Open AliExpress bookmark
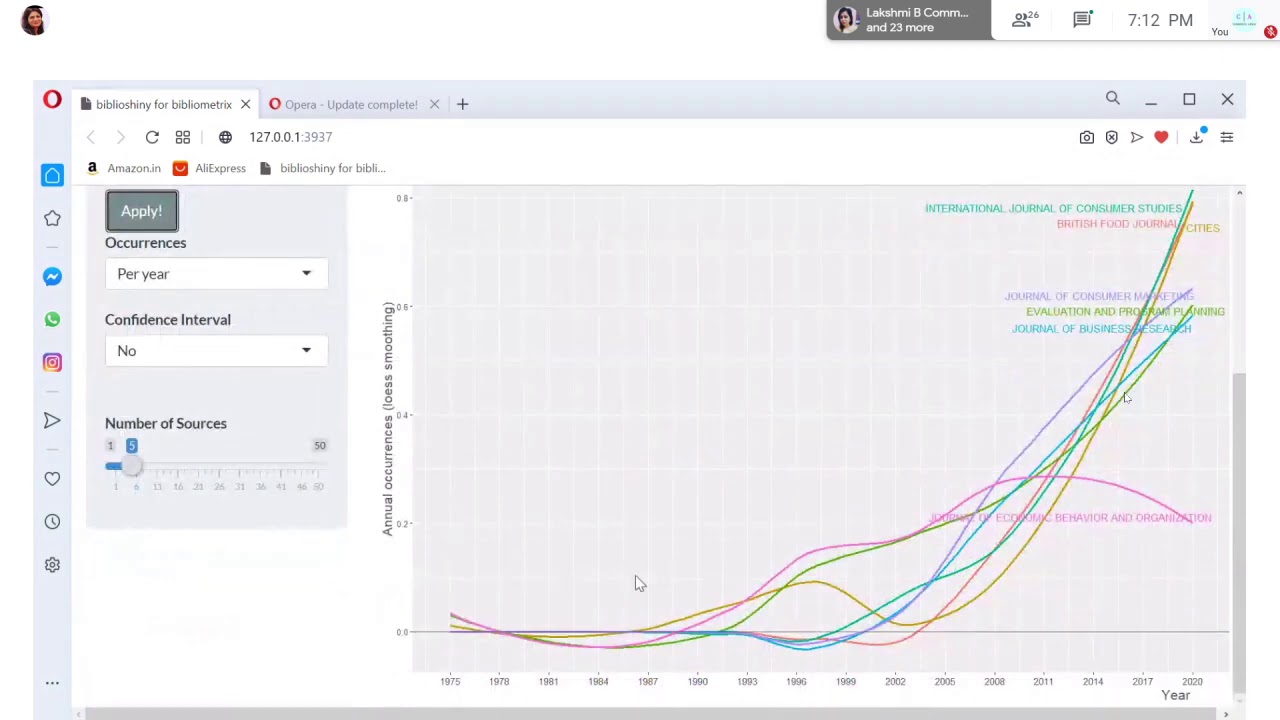This screenshot has height=720, width=1280. click(x=210, y=168)
